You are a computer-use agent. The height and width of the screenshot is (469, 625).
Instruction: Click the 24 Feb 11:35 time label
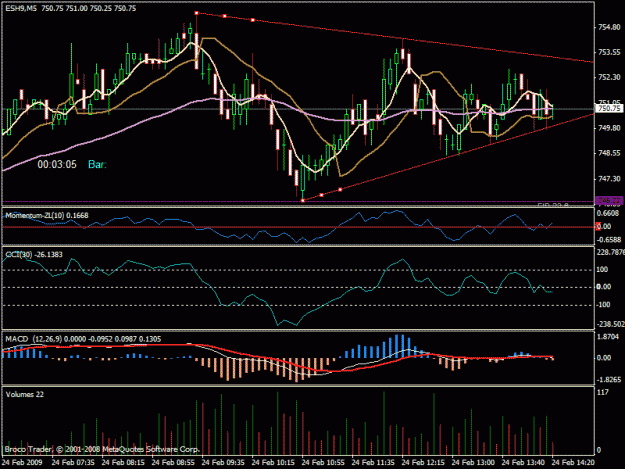(373, 463)
